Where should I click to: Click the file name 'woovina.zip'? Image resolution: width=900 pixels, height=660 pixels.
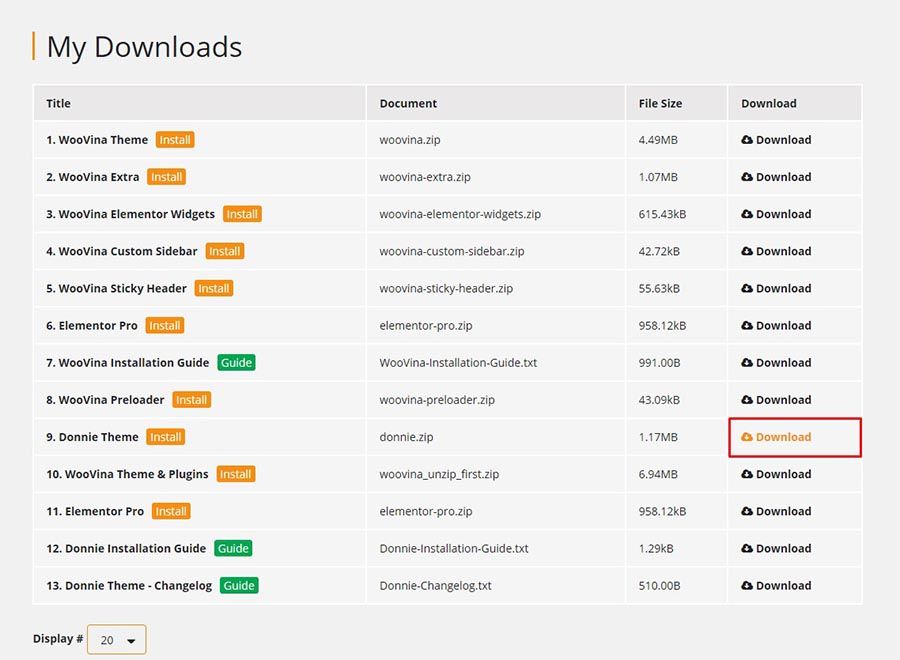[410, 139]
